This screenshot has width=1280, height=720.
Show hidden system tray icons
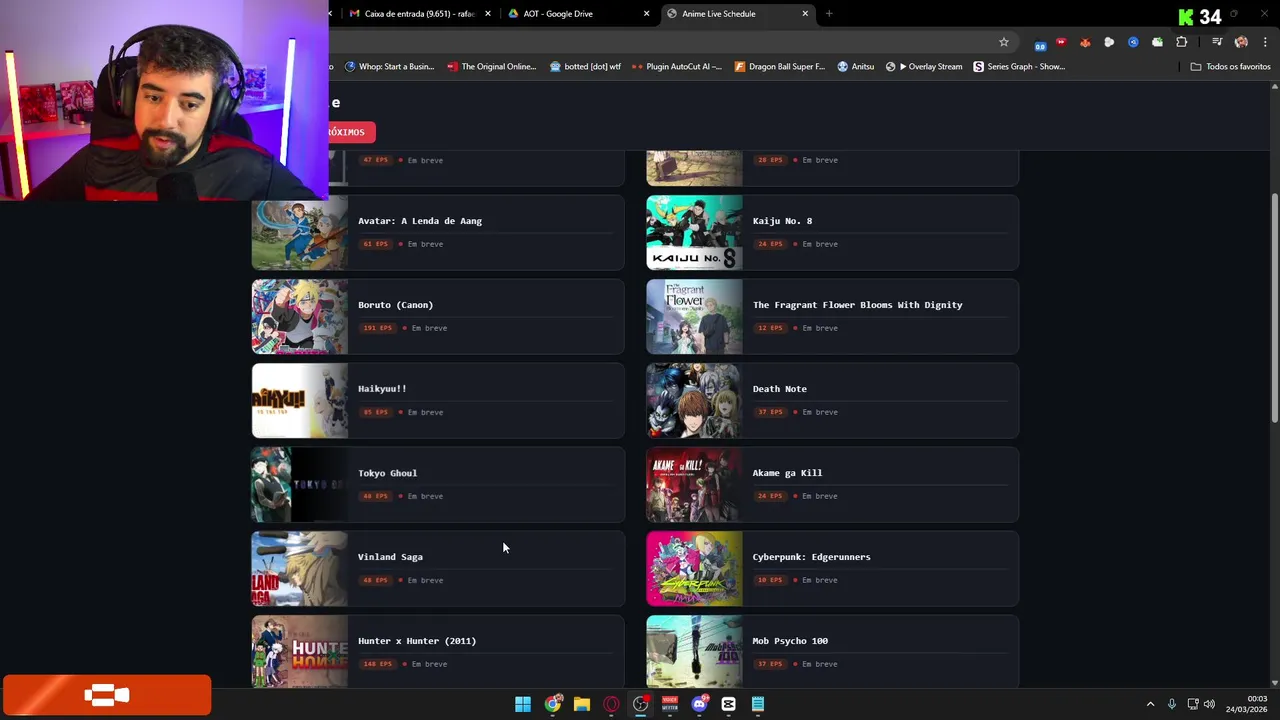1150,704
